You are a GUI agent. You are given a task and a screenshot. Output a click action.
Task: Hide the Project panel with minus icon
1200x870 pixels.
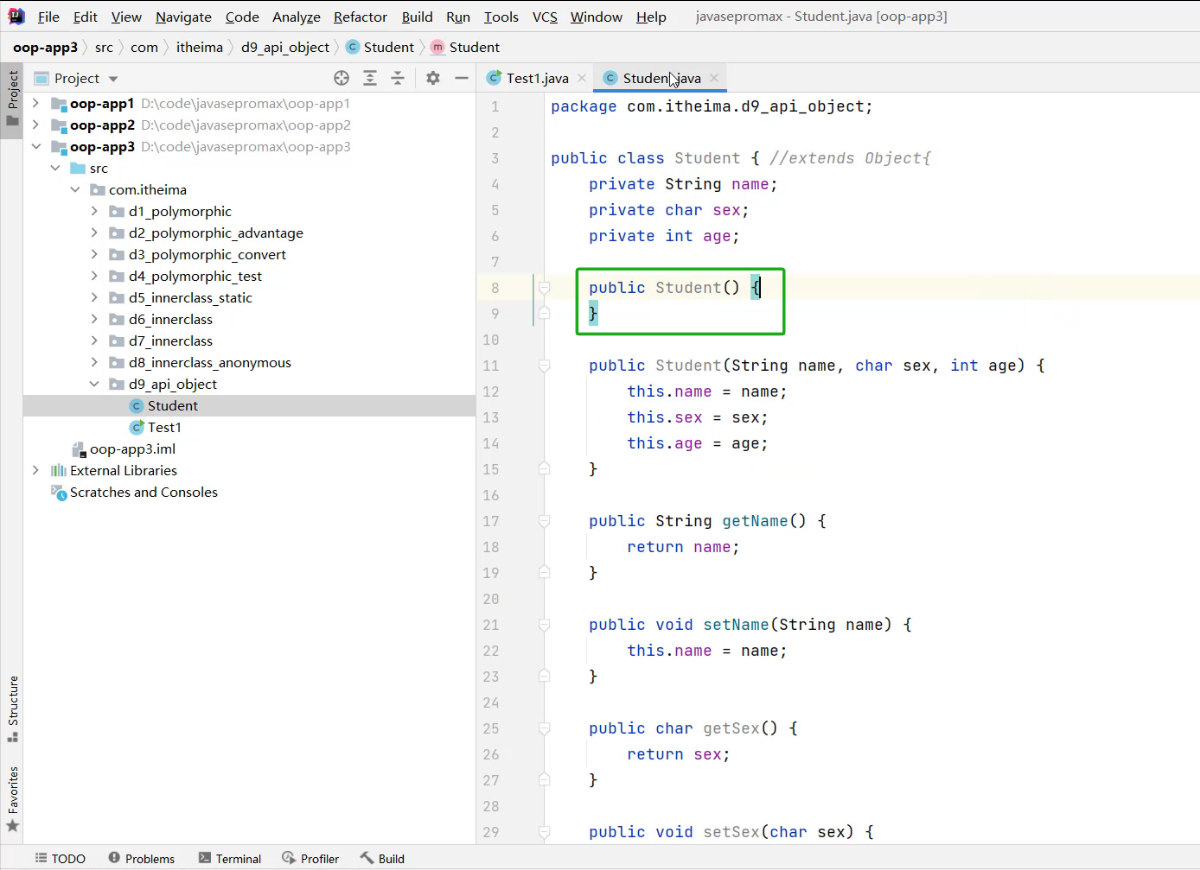461,78
